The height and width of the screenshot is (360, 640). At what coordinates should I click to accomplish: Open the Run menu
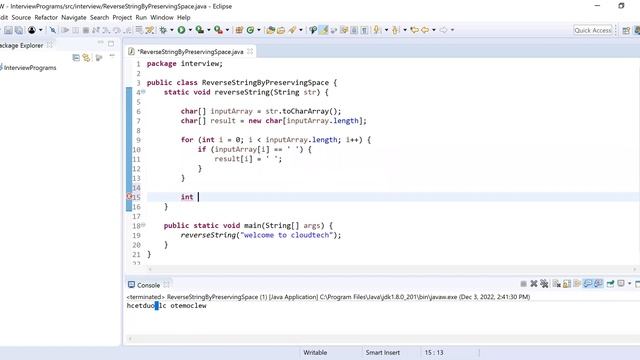pyautogui.click(x=141, y=18)
